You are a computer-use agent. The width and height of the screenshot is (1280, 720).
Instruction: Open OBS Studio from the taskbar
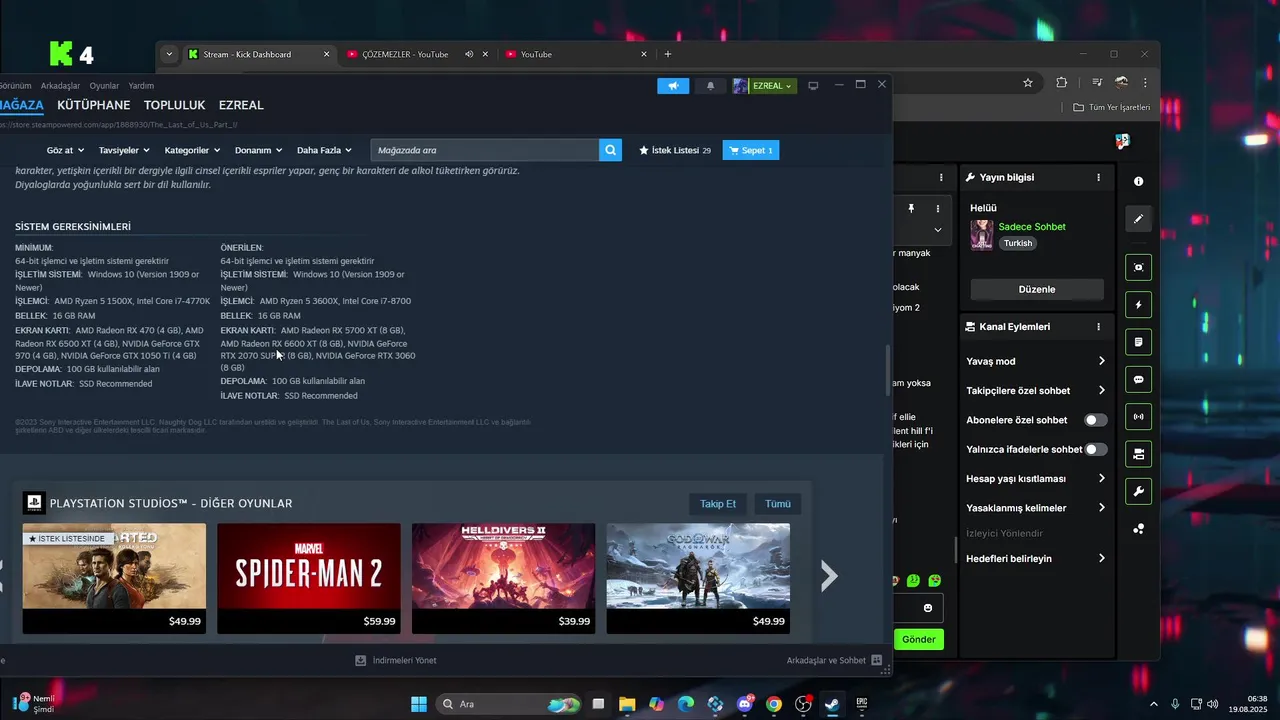(x=802, y=704)
